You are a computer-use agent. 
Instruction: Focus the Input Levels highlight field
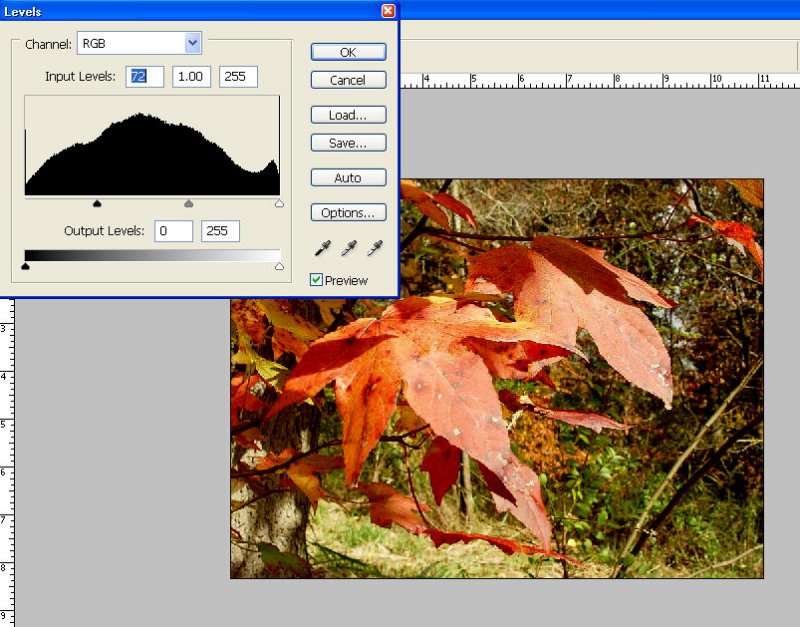[238, 77]
